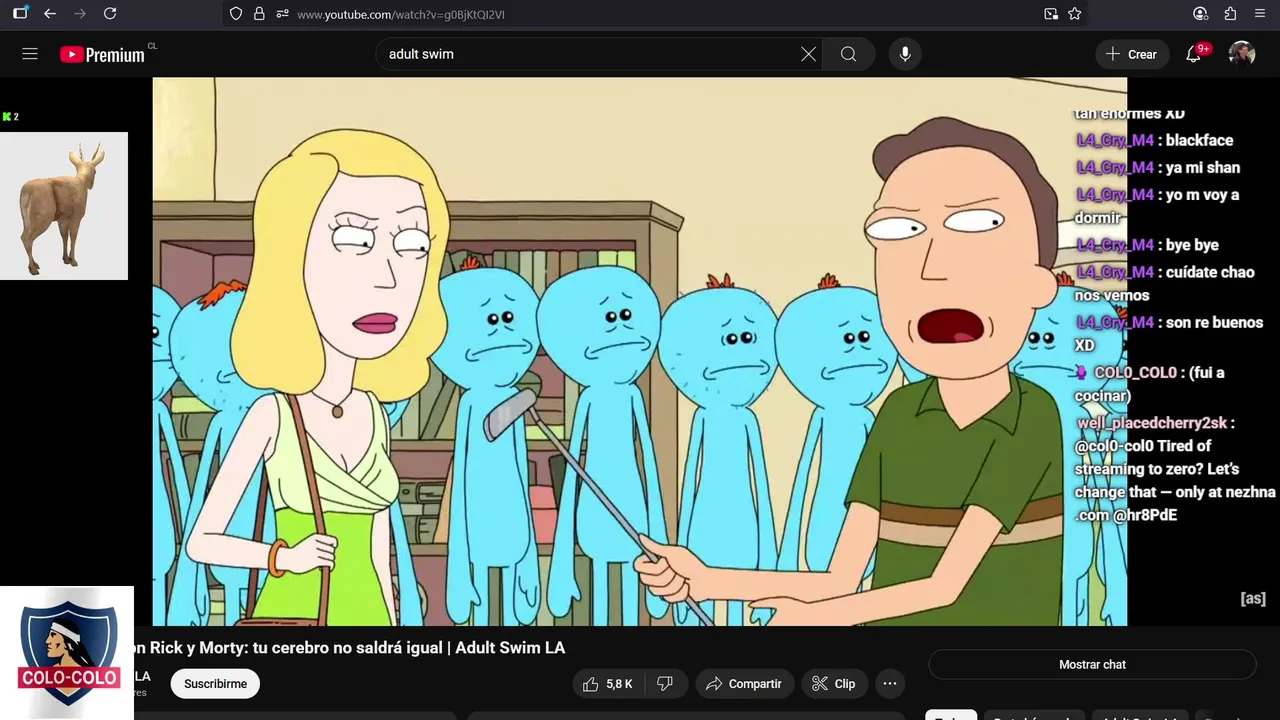Go back with browser back arrow
1280x720 pixels.
(50, 14)
